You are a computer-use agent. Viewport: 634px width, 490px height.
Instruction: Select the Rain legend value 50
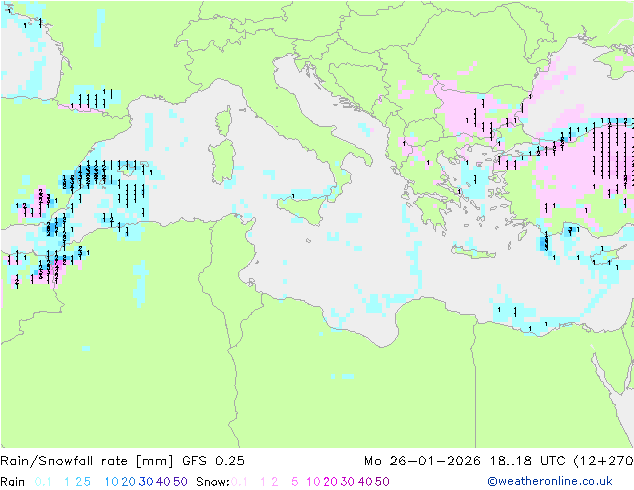[180, 482]
